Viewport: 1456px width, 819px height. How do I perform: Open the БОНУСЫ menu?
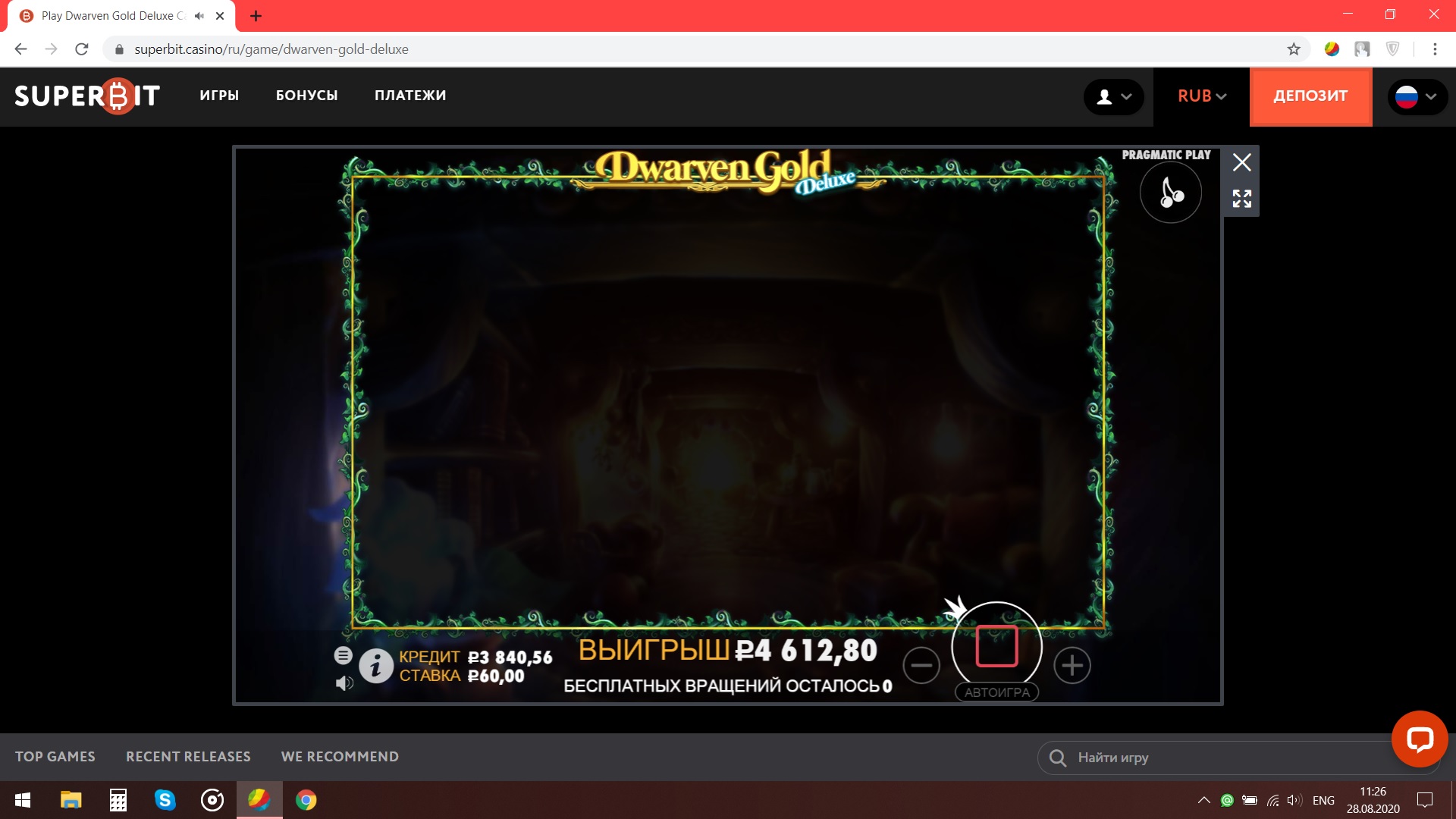click(x=306, y=96)
